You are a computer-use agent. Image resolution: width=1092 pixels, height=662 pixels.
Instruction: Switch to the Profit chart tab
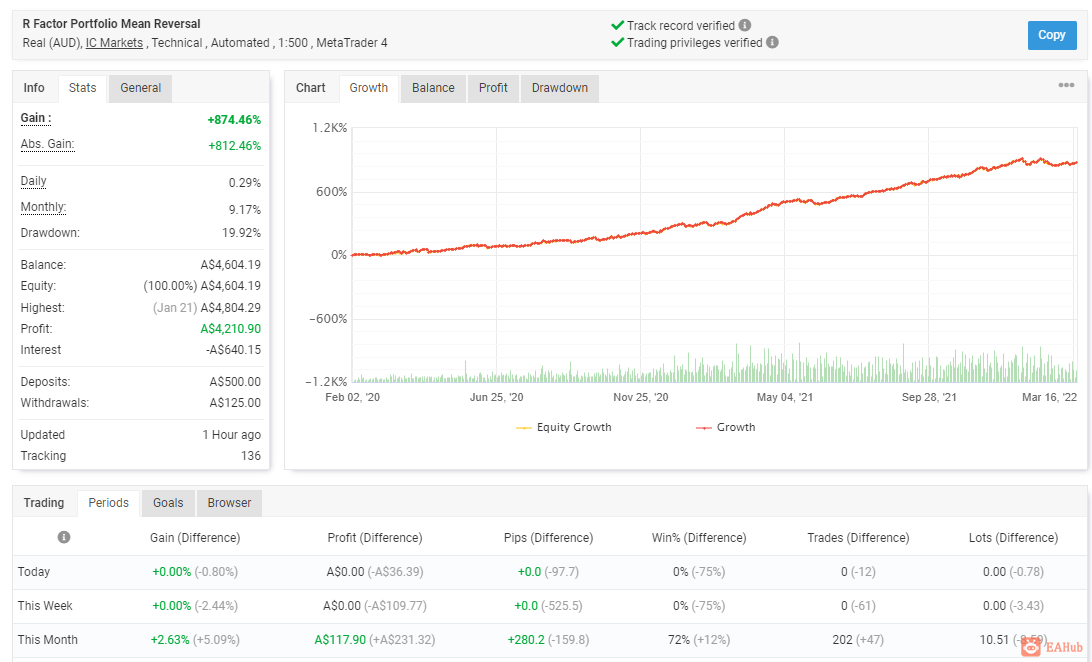coord(492,88)
